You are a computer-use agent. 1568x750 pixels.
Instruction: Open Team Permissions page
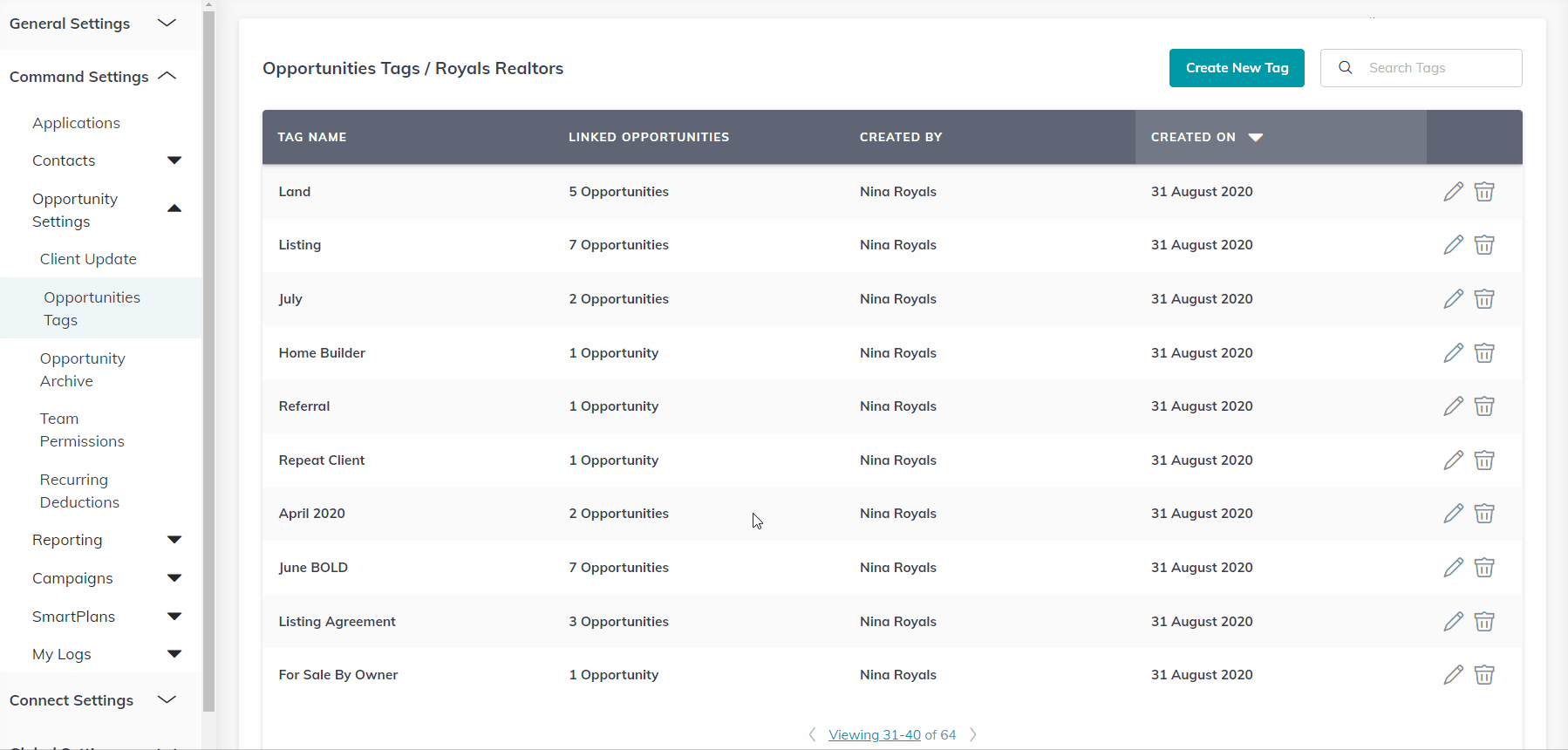pyautogui.click(x=82, y=430)
